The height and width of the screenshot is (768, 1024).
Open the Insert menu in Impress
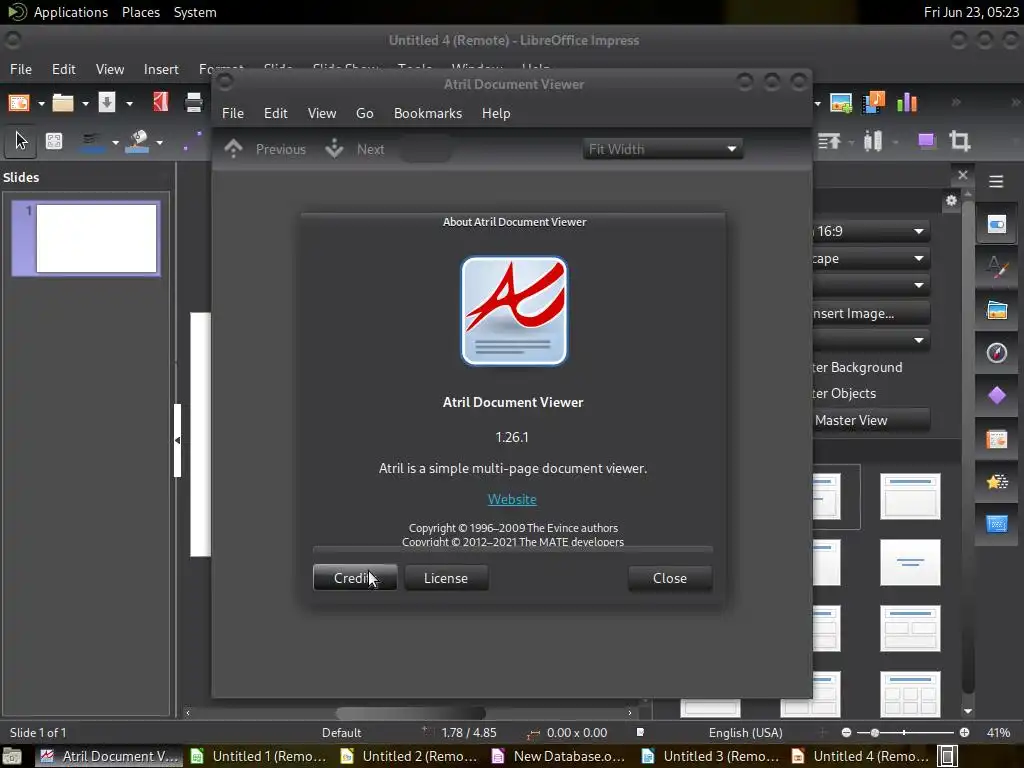point(161,69)
